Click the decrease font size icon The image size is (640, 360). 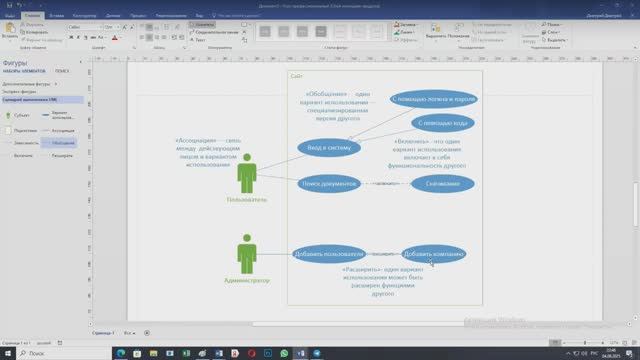(131, 27)
